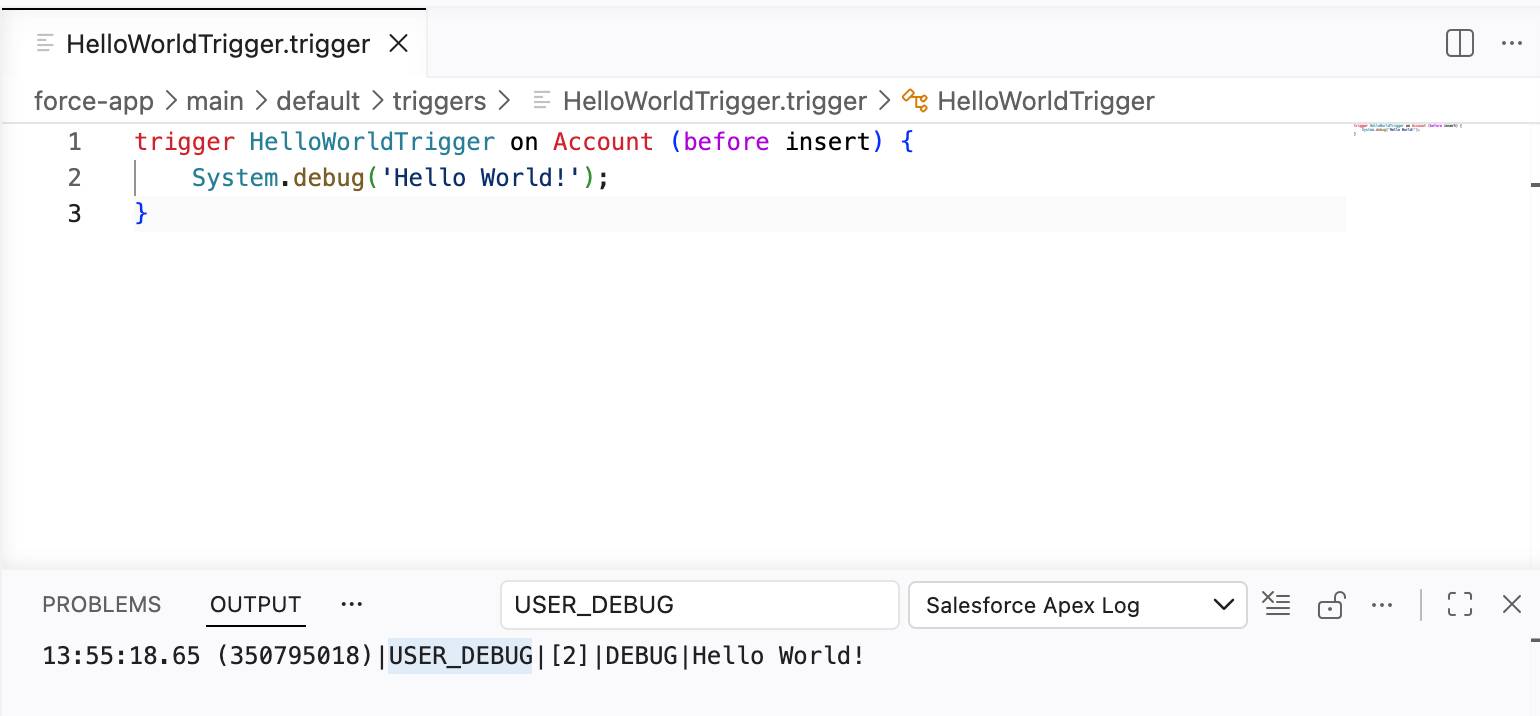Image resolution: width=1540 pixels, height=716 pixels.
Task: Click line number 2 in the gutter
Action: click(x=75, y=178)
